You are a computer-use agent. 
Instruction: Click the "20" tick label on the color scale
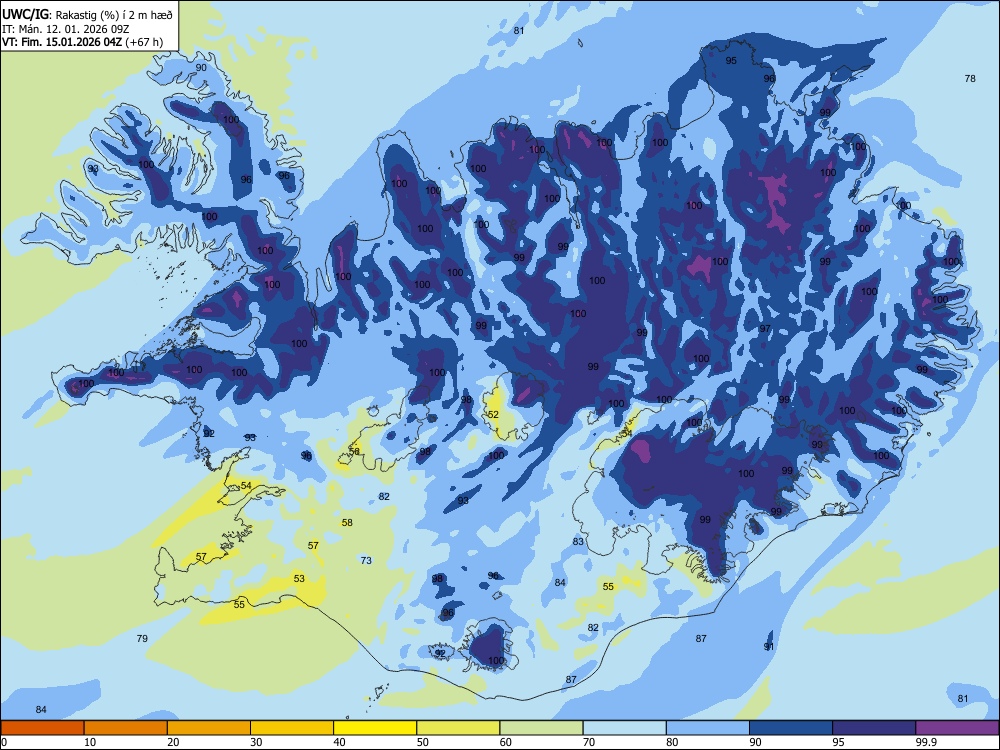click(x=173, y=742)
